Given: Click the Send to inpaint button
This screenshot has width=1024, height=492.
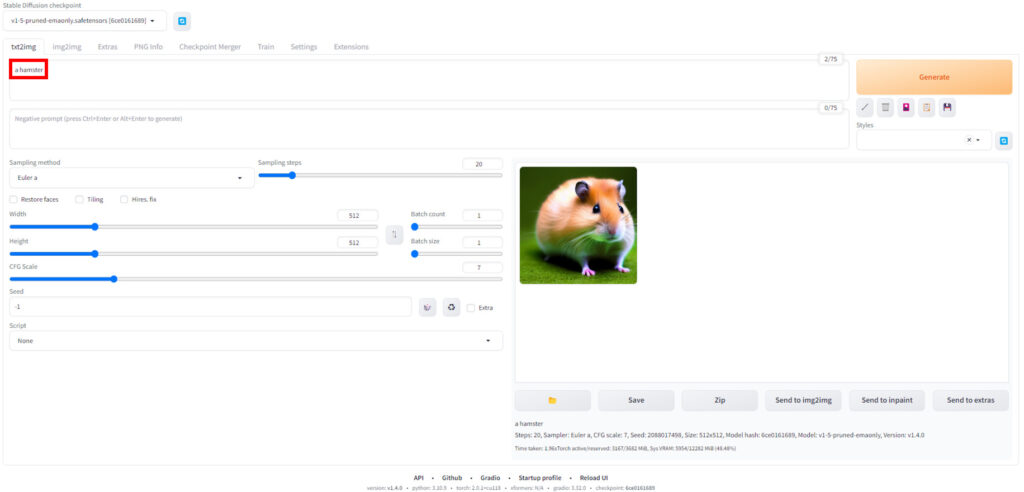Looking at the screenshot, I should click(x=886, y=400).
